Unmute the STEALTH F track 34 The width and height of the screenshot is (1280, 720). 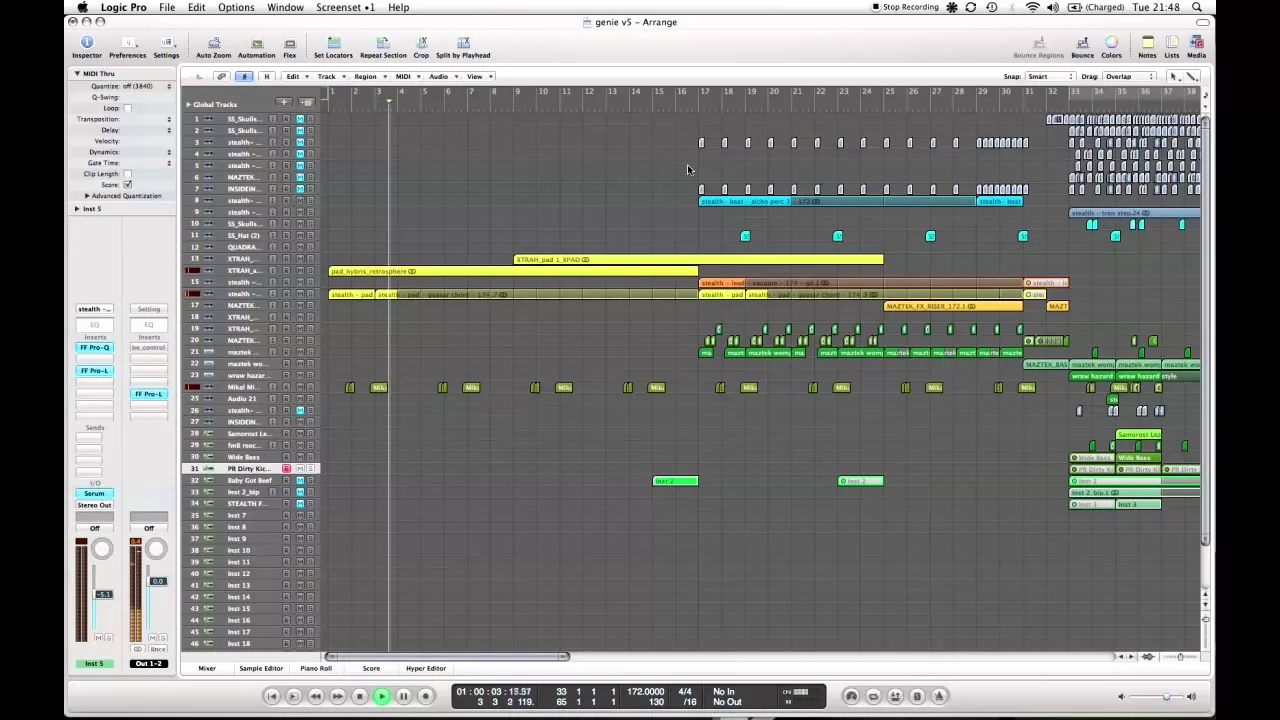tap(299, 504)
